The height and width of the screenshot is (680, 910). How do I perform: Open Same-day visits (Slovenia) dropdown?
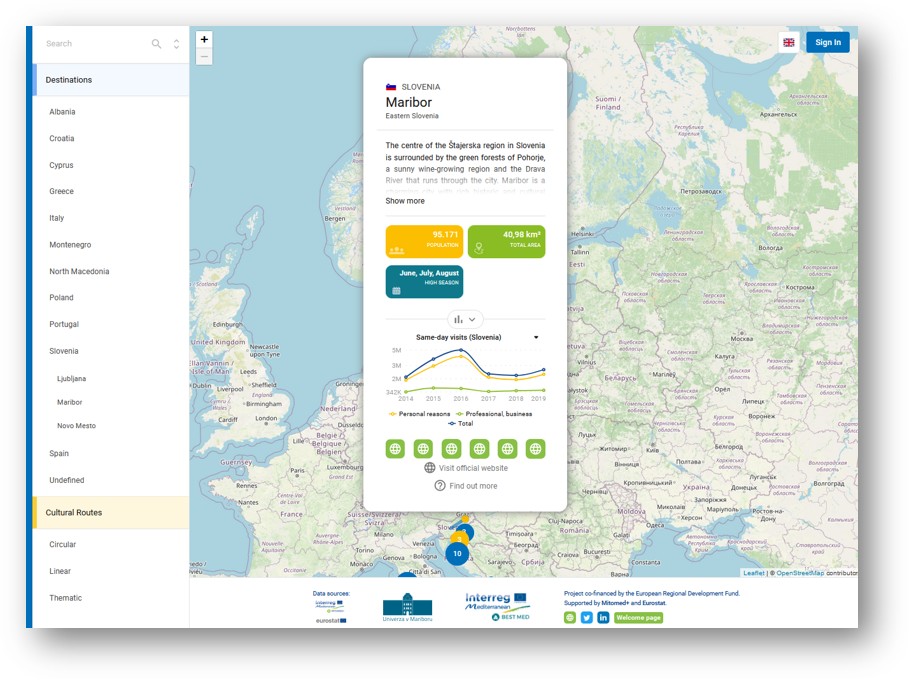tap(477, 338)
